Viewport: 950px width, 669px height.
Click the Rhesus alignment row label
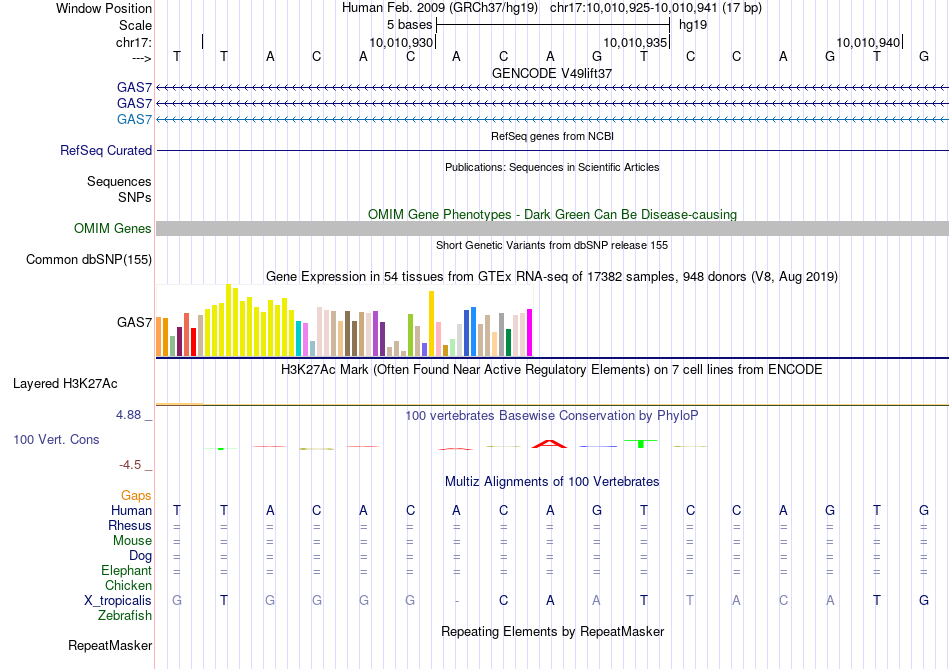[x=130, y=525]
